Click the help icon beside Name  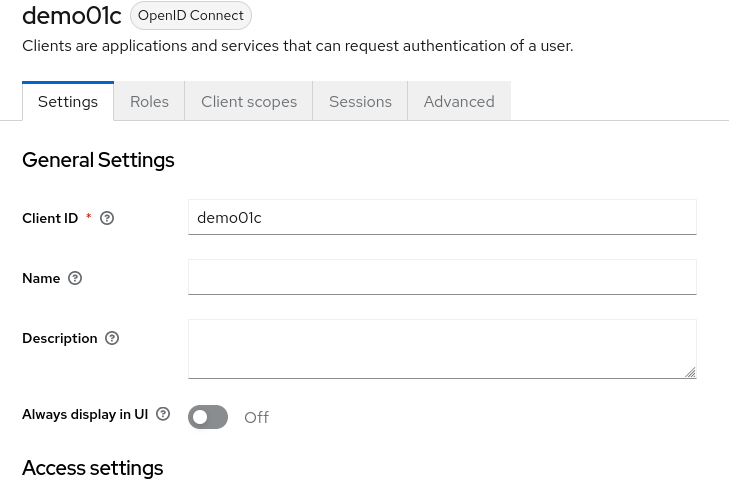(75, 278)
